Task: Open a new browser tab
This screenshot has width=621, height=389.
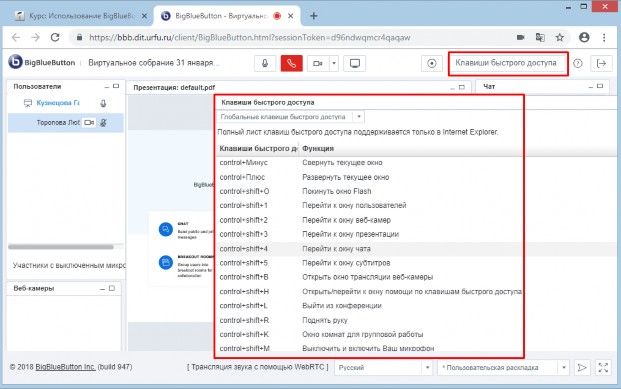Action: [x=314, y=16]
